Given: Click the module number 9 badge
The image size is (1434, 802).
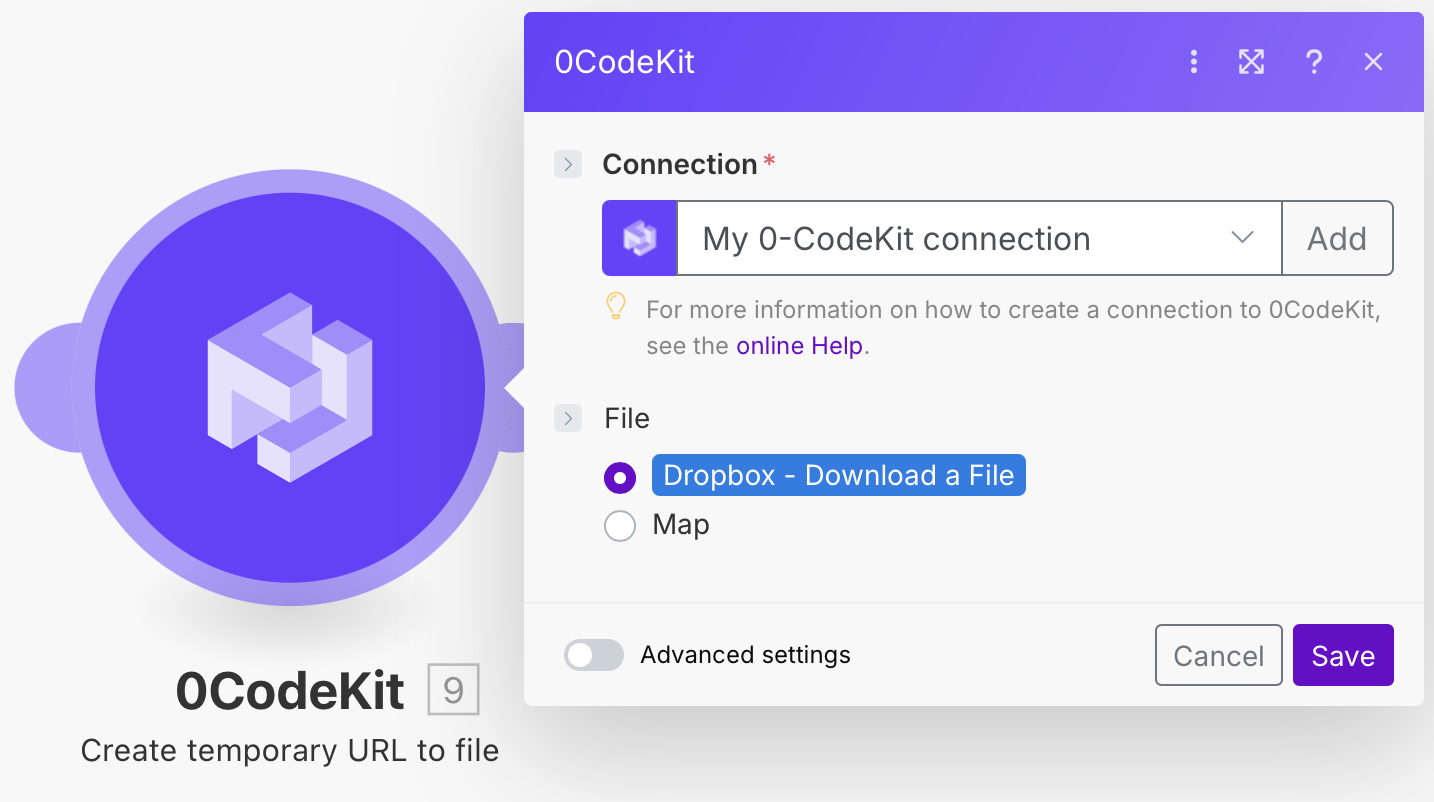Looking at the screenshot, I should (453, 689).
